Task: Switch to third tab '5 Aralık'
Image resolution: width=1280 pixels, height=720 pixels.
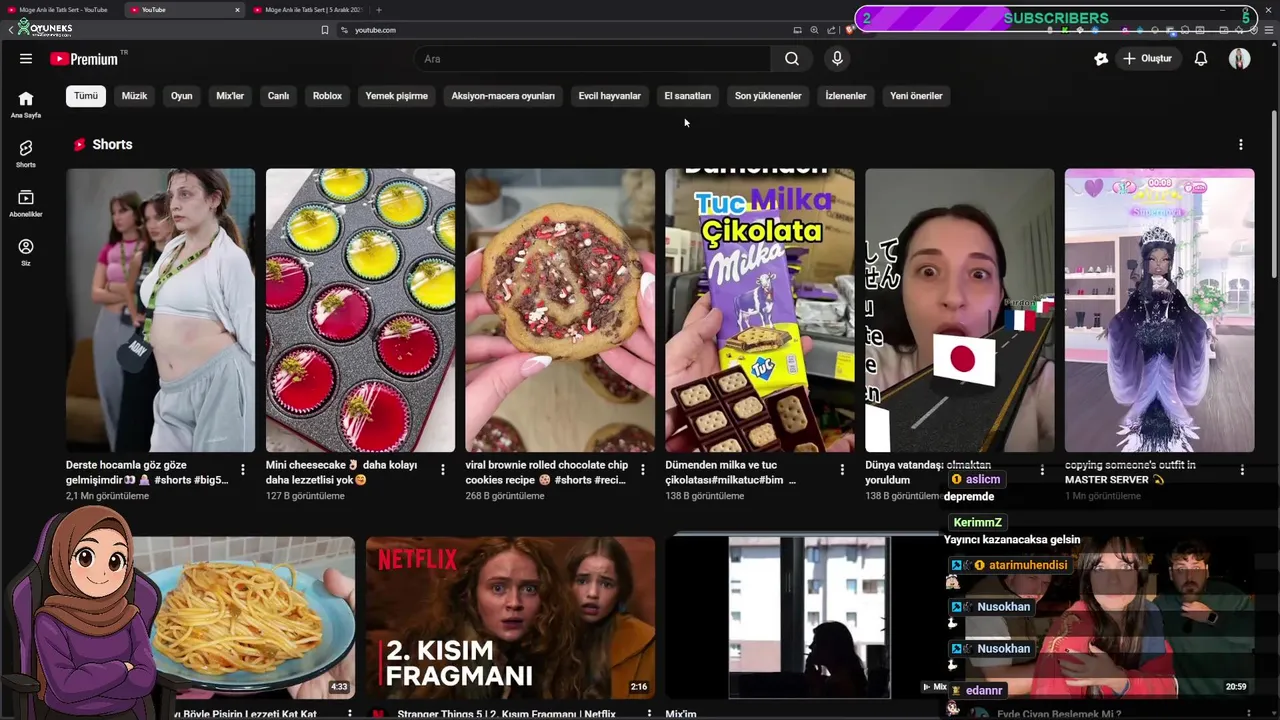Action: click(x=308, y=10)
